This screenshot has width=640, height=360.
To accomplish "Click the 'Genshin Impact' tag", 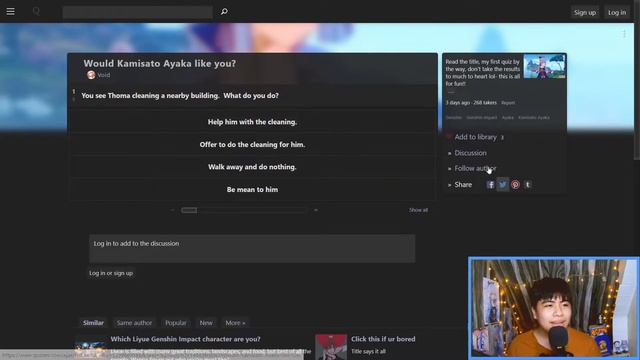I will [482, 118].
